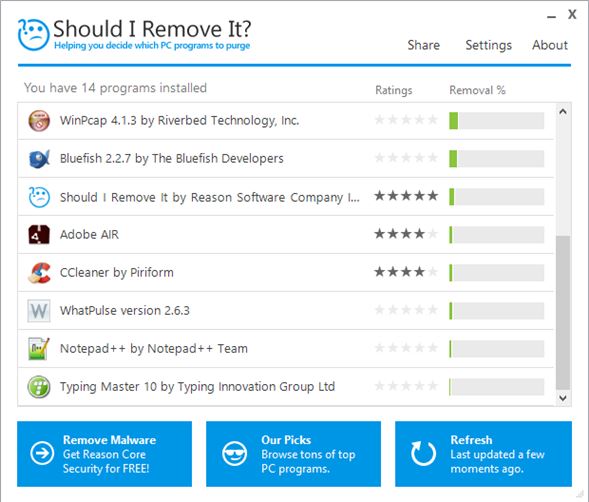Click the scroll down arrow of program list
Image resolution: width=589 pixels, height=502 pixels.
[x=563, y=398]
